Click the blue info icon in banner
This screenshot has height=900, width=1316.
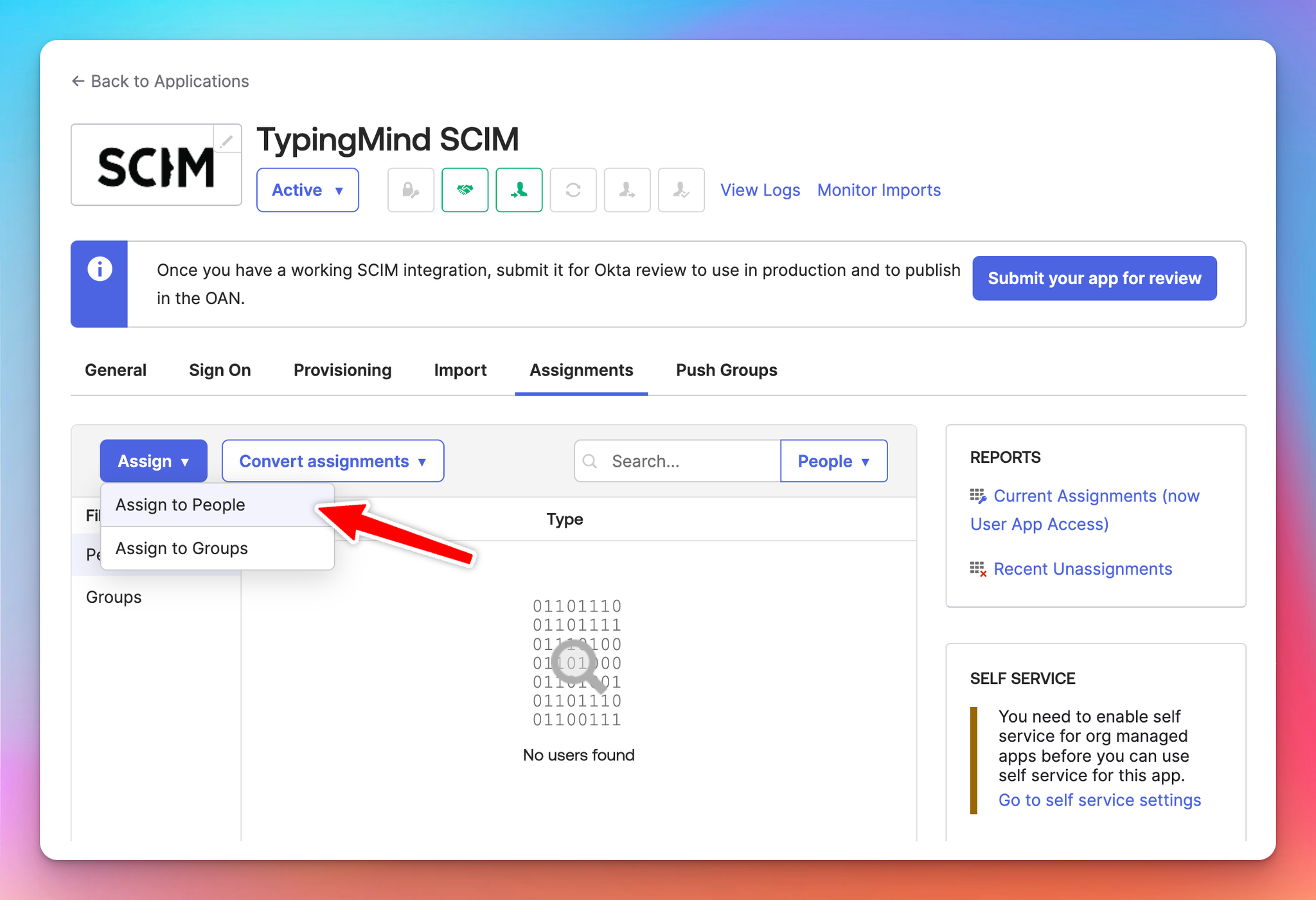point(100,269)
